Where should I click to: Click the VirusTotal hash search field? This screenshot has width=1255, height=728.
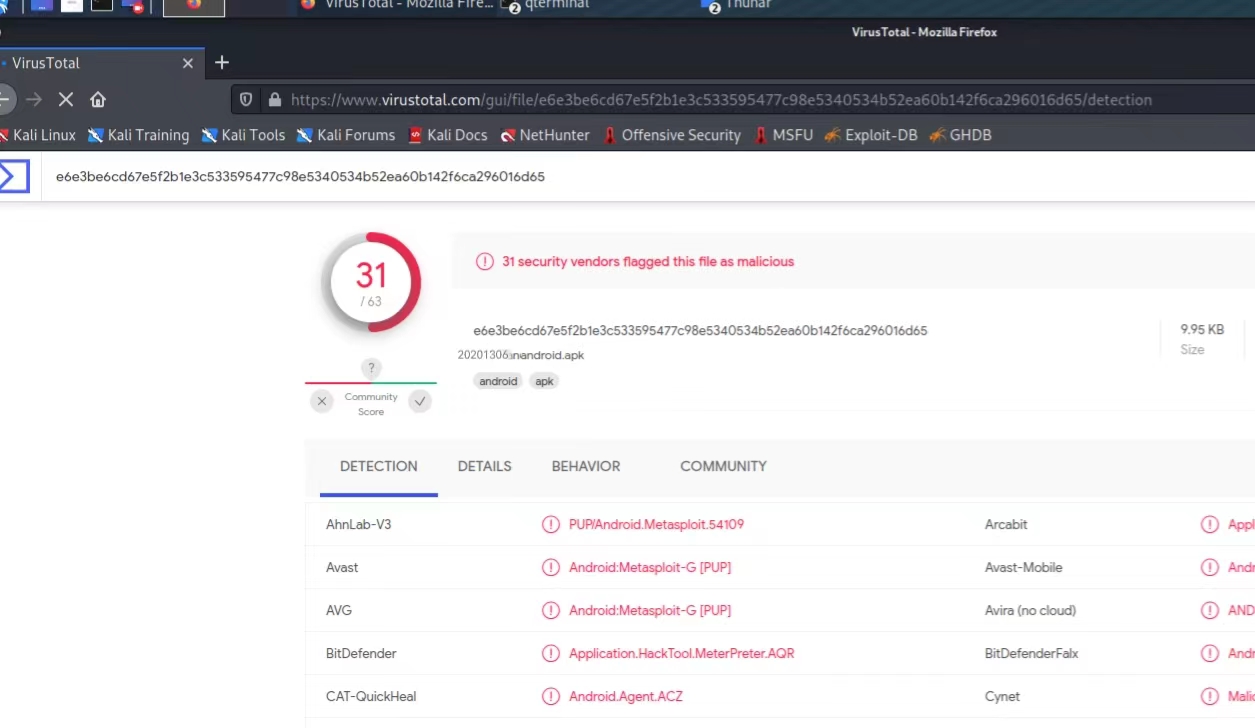pos(650,177)
